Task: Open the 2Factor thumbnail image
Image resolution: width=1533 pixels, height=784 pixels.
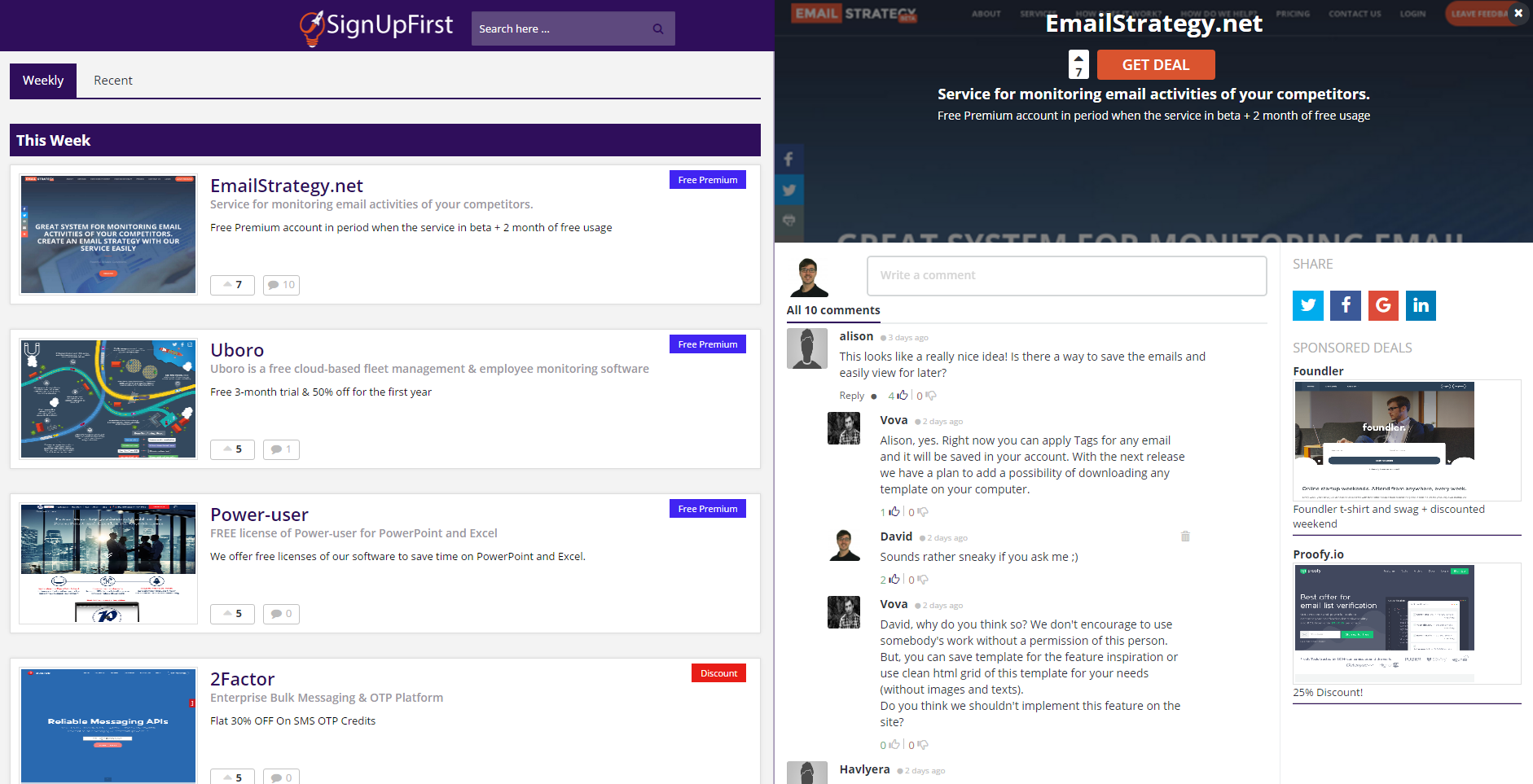Action: point(108,725)
